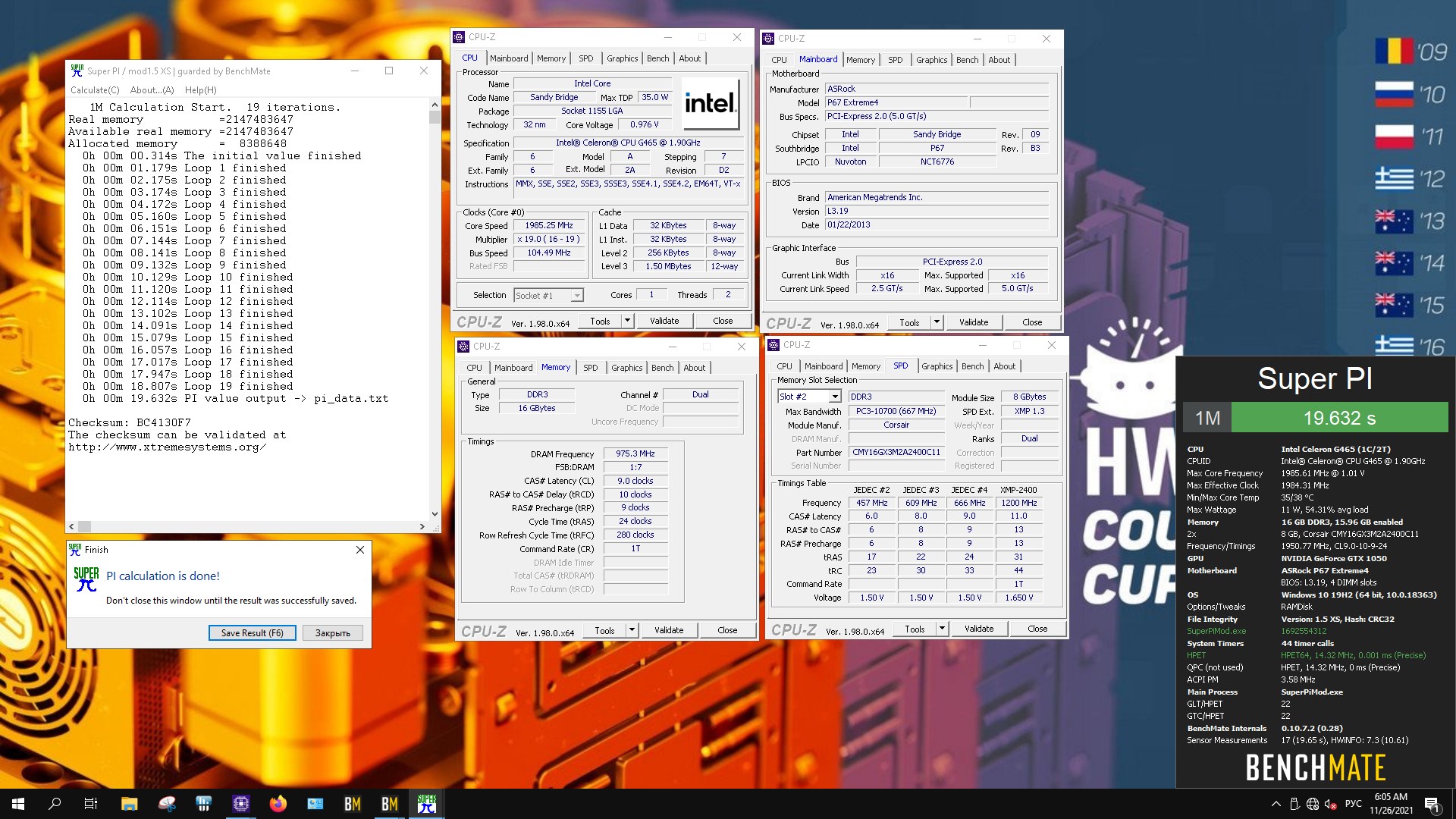Switch the РУС input language indicator
Image resolution: width=1456 pixels, height=819 pixels.
point(1353,804)
